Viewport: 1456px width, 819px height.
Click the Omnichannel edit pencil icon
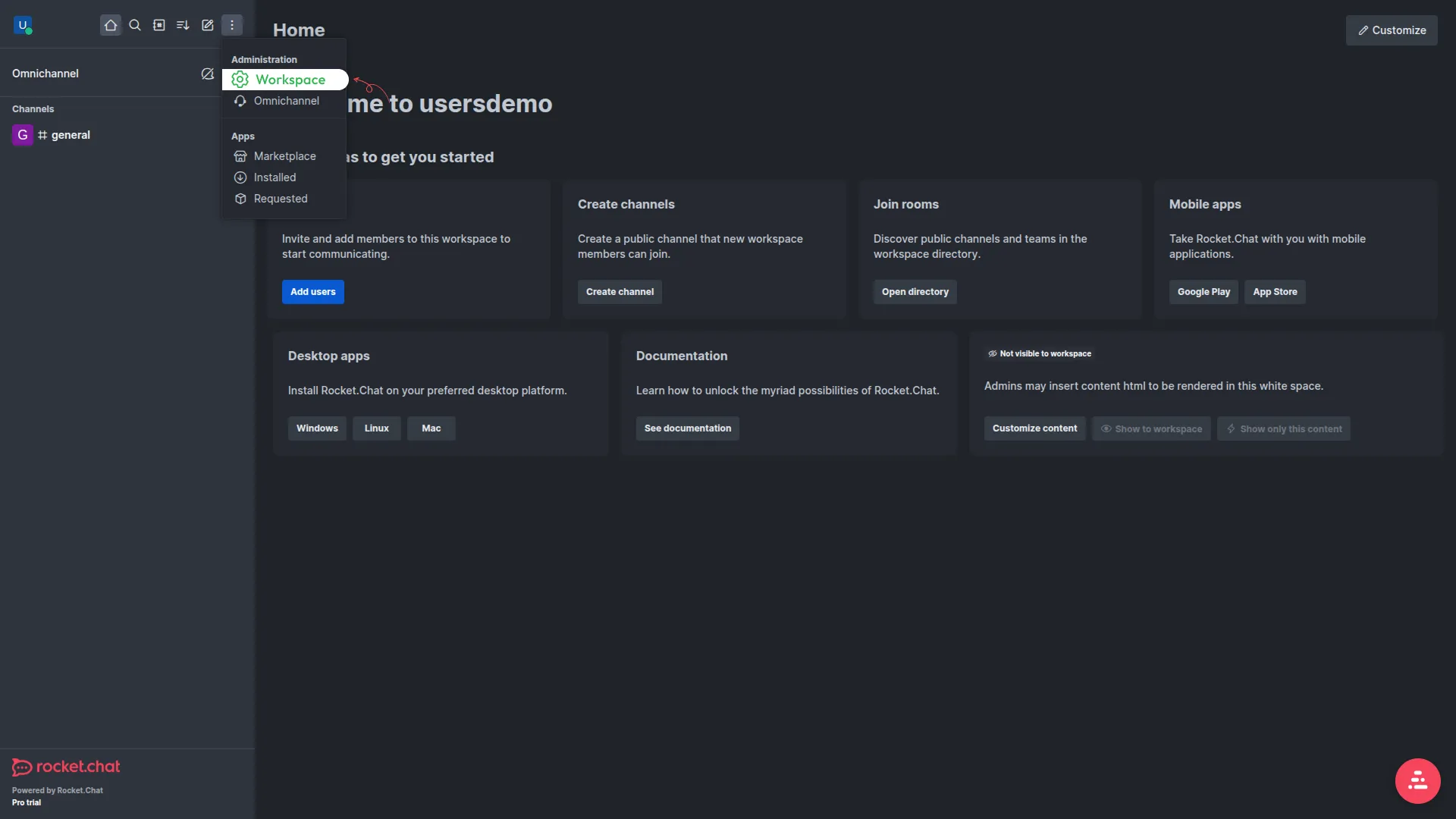pos(207,74)
